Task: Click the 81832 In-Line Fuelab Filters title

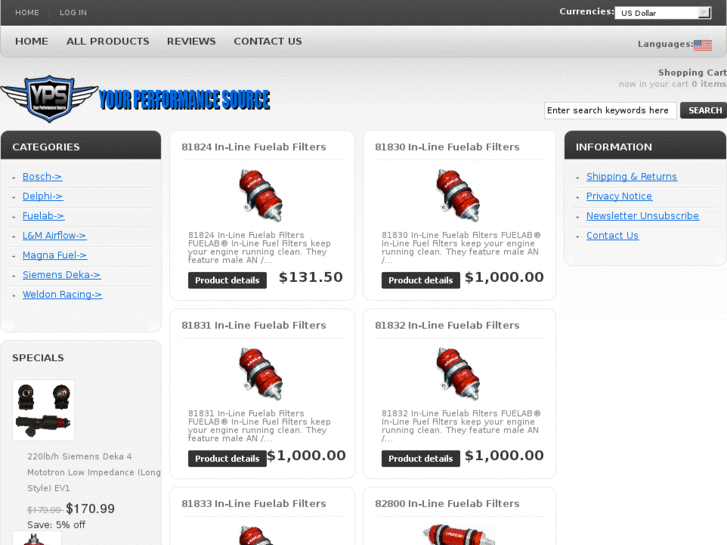Action: point(447,325)
